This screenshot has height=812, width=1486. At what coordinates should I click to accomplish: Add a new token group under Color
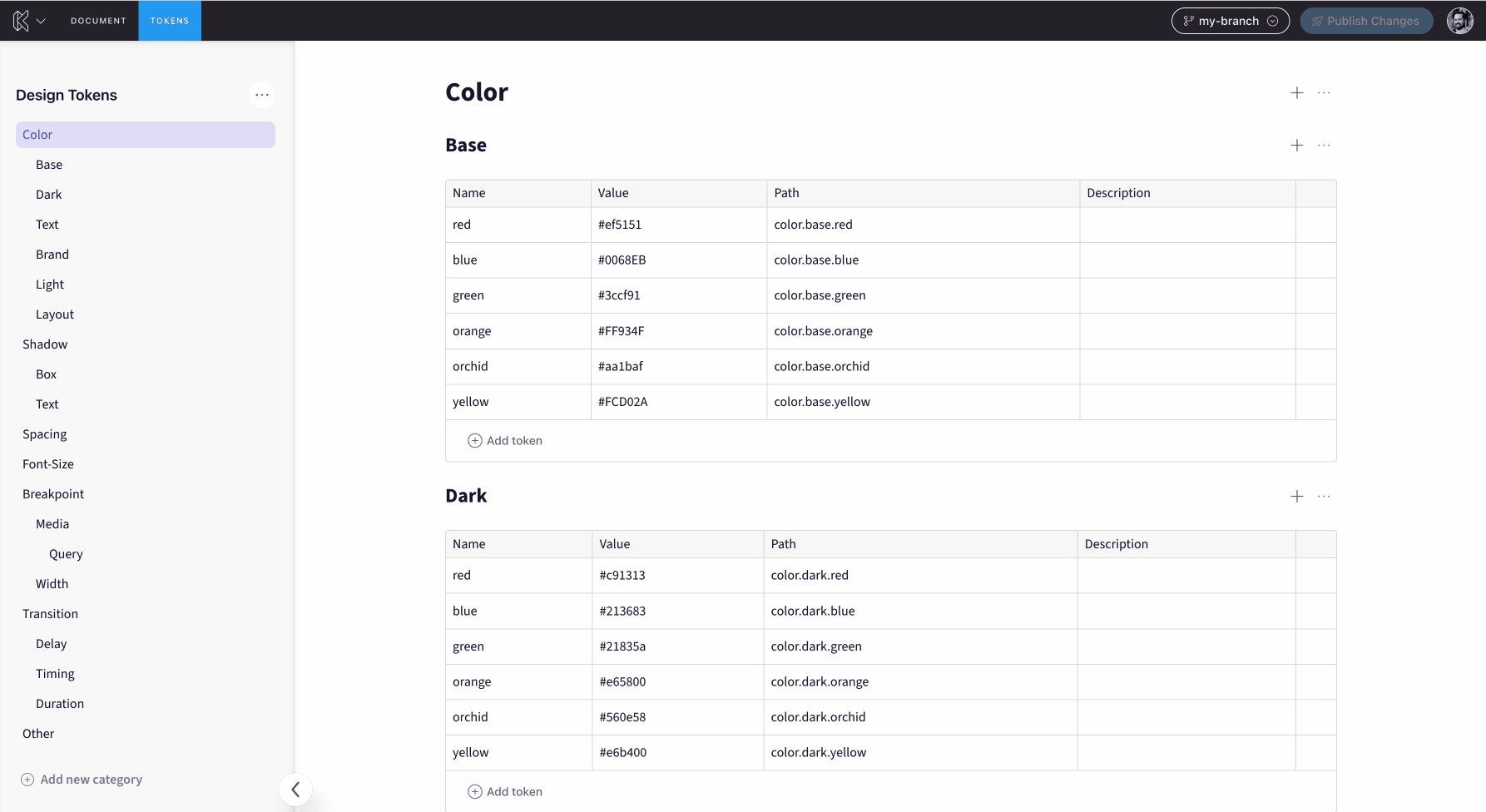(1296, 92)
